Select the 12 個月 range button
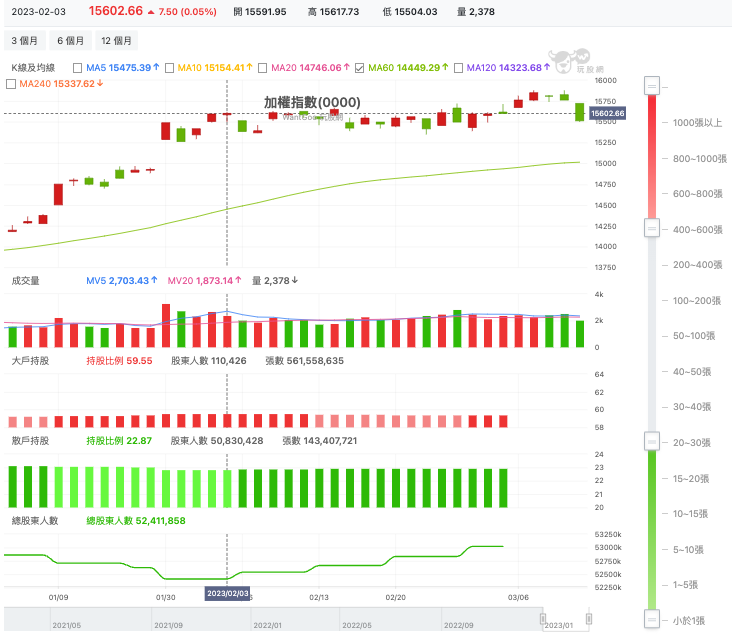732x637 pixels. [116, 41]
